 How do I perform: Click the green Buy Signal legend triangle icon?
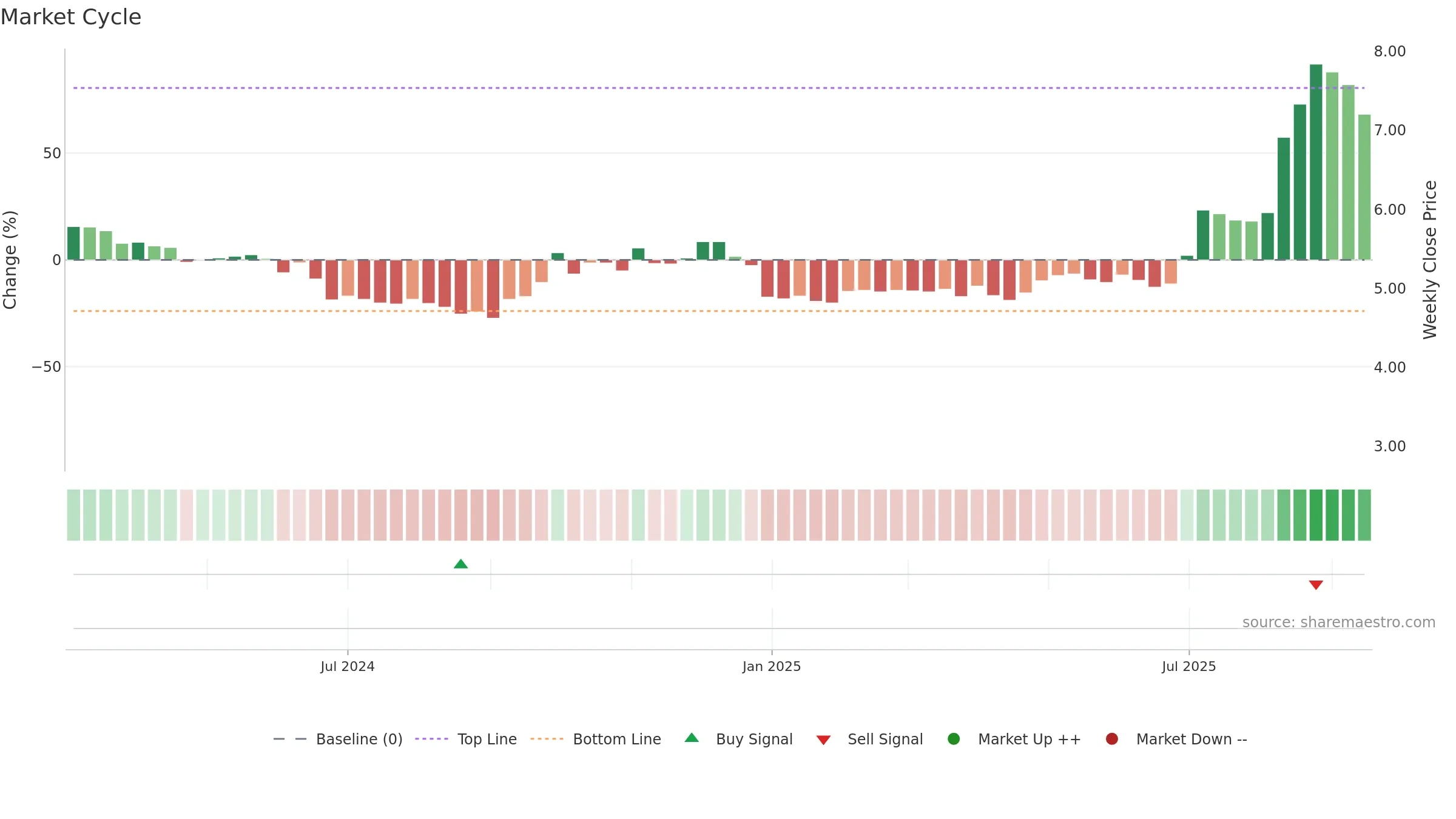point(692,738)
